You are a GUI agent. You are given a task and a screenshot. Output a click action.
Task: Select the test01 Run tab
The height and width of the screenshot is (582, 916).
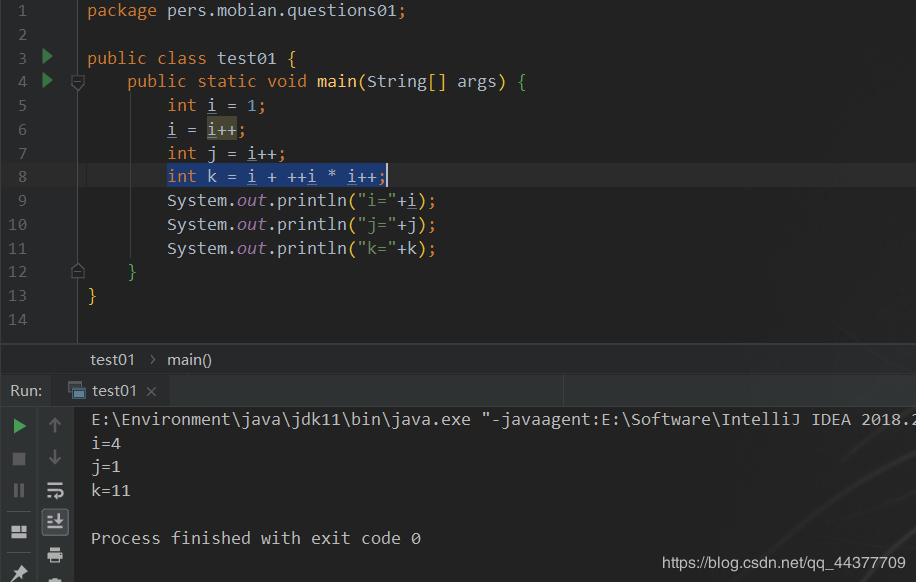coord(113,391)
